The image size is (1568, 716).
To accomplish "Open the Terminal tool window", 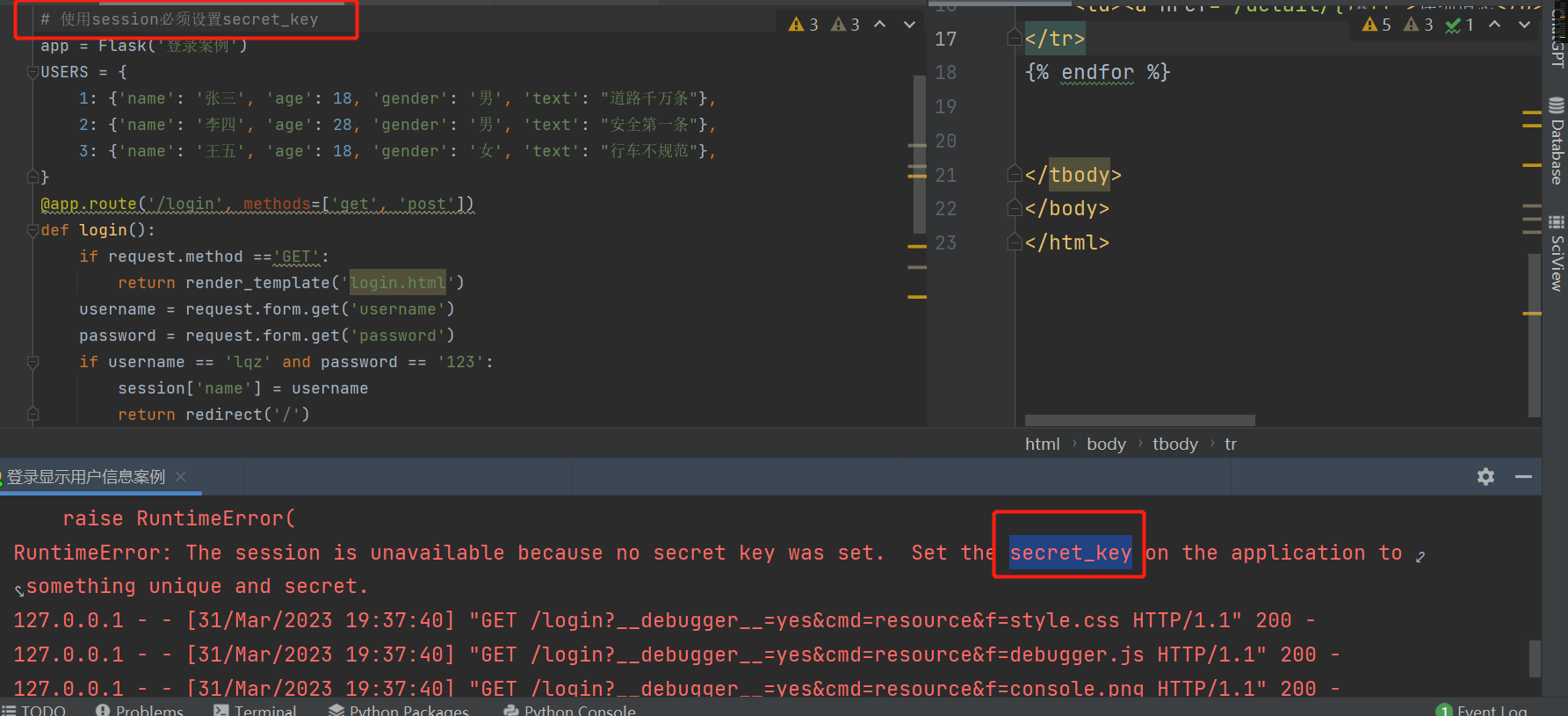I will [x=255, y=709].
